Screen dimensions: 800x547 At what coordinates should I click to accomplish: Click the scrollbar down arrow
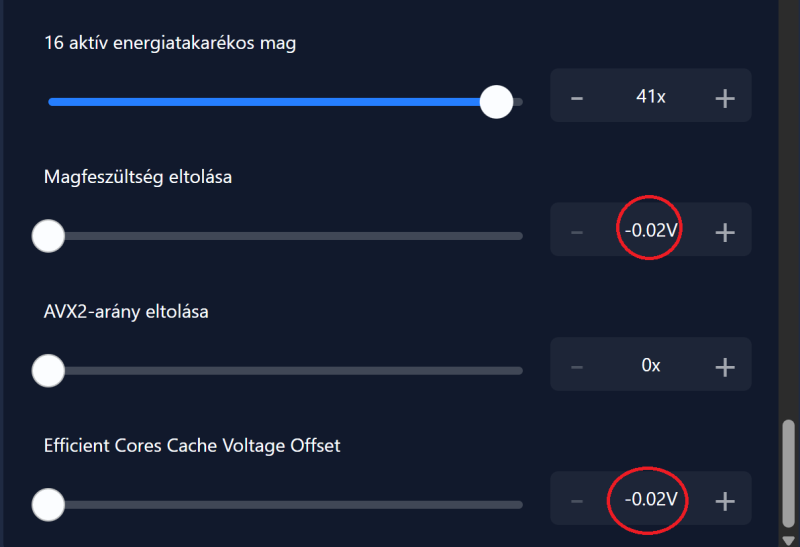(788, 540)
